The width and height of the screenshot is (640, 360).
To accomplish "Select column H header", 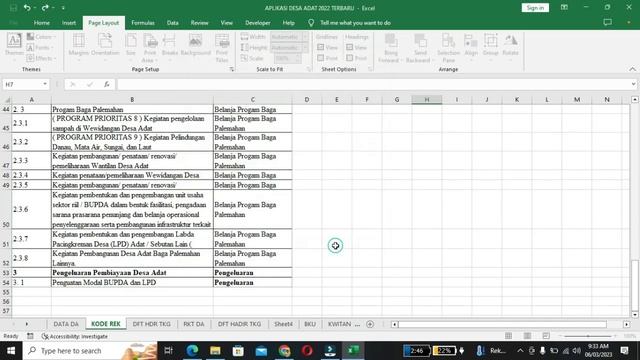I will tap(427, 100).
